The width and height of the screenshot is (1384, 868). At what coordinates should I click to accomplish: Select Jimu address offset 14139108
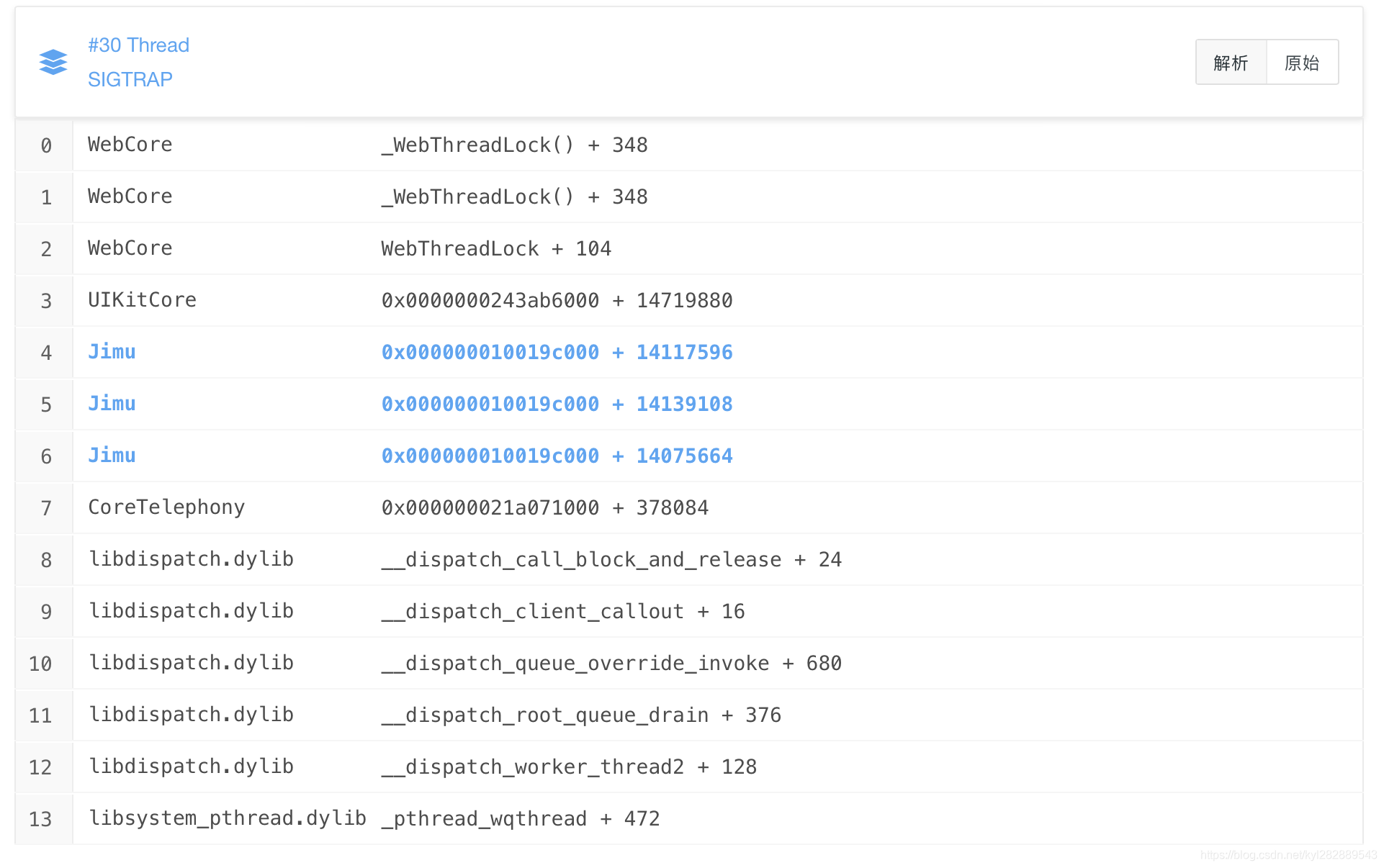557,404
